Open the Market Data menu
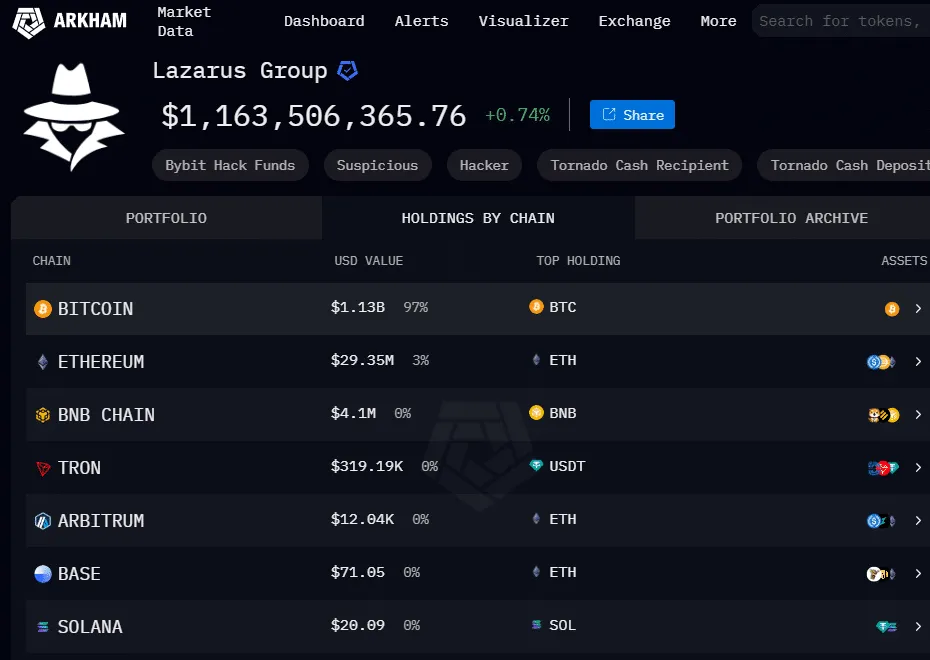This screenshot has height=660, width=930. pyautogui.click(x=184, y=21)
